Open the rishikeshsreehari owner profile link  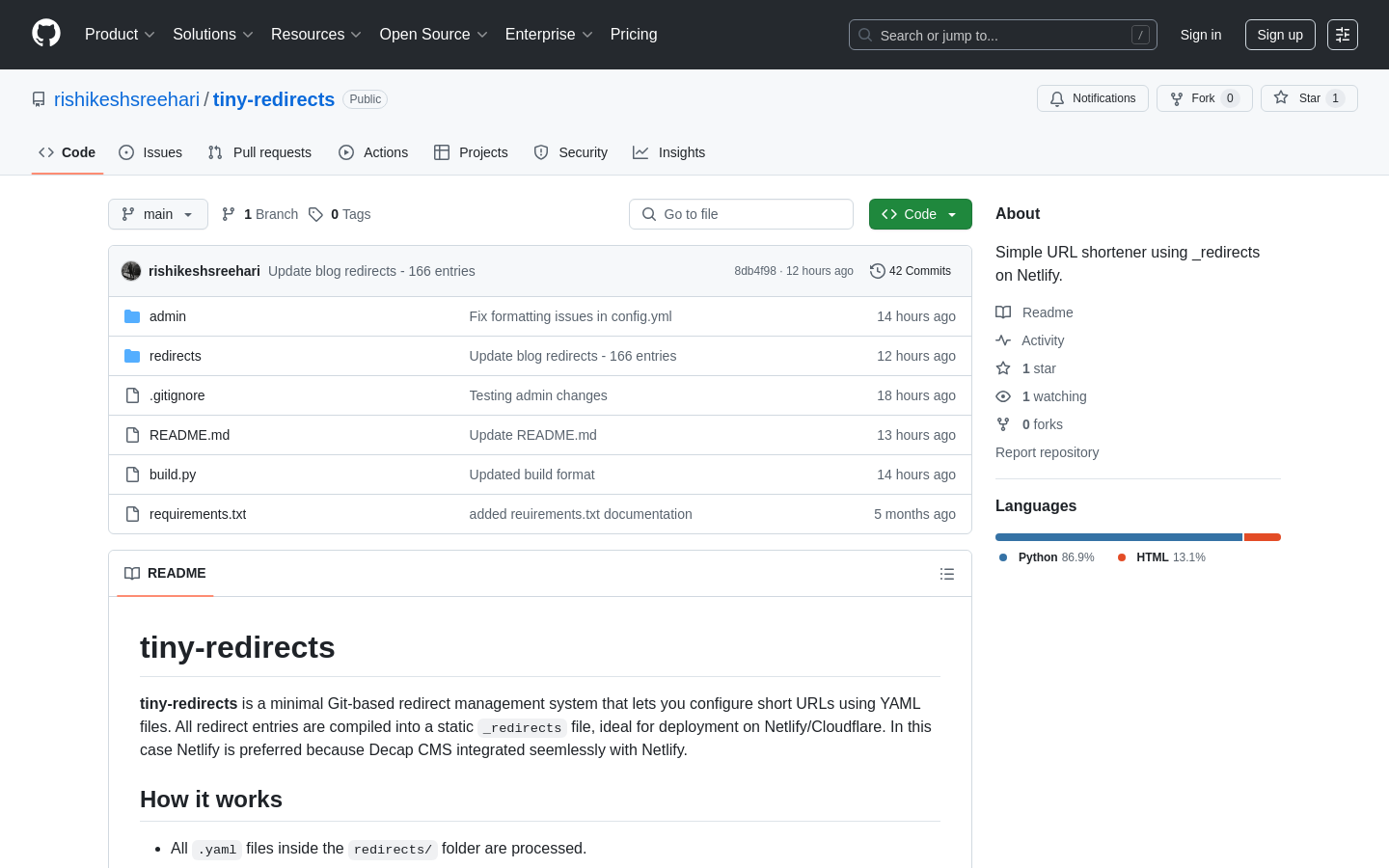point(126,99)
